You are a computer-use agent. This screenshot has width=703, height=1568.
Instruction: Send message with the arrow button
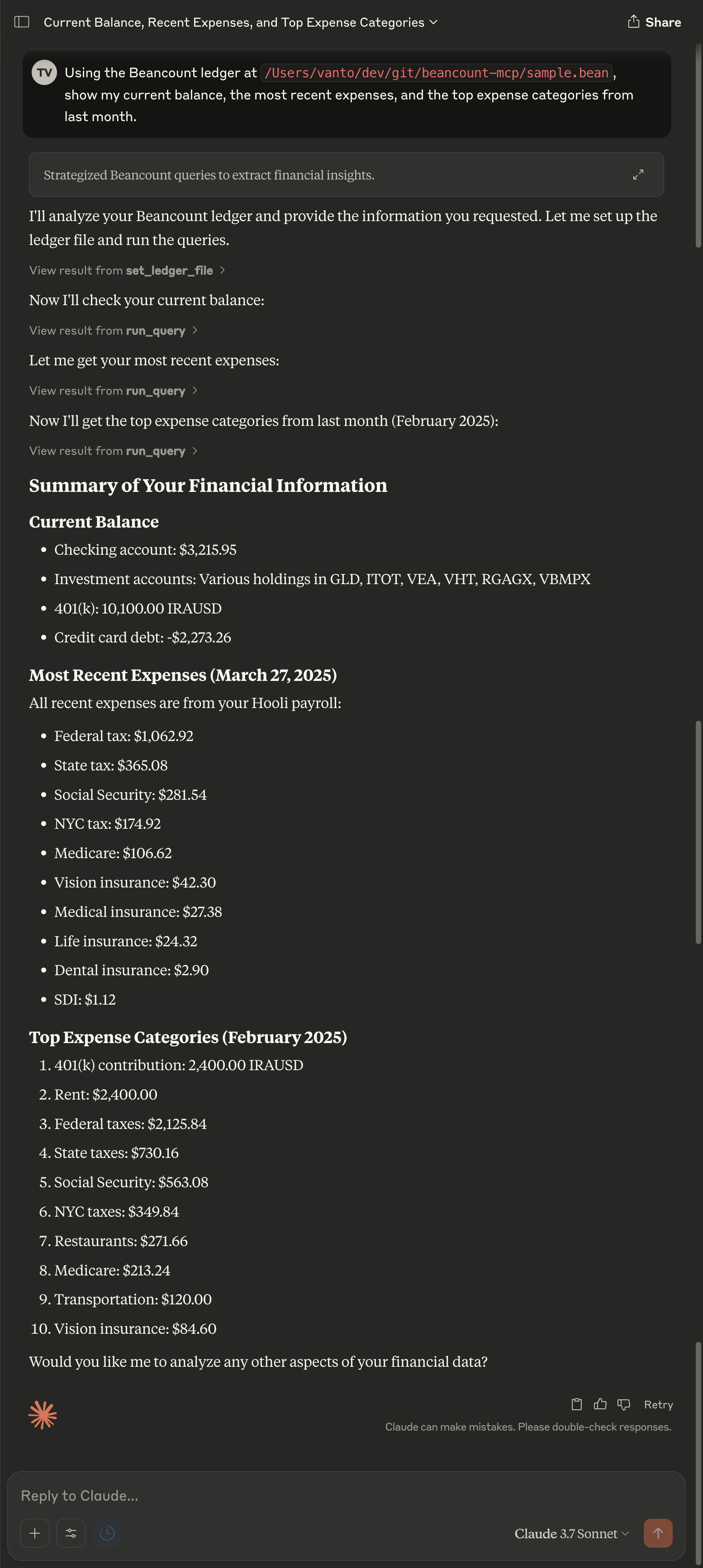[x=658, y=1533]
